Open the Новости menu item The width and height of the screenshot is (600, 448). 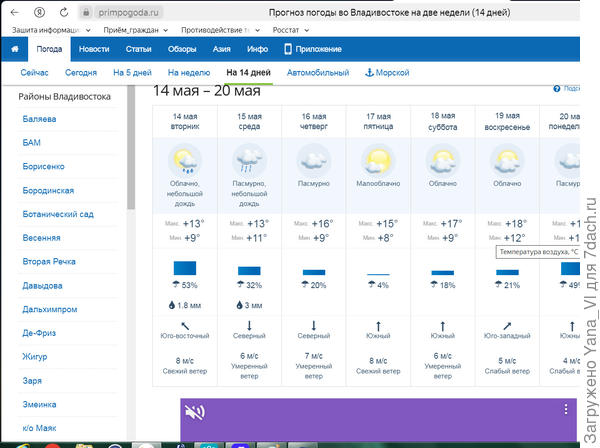[94, 49]
